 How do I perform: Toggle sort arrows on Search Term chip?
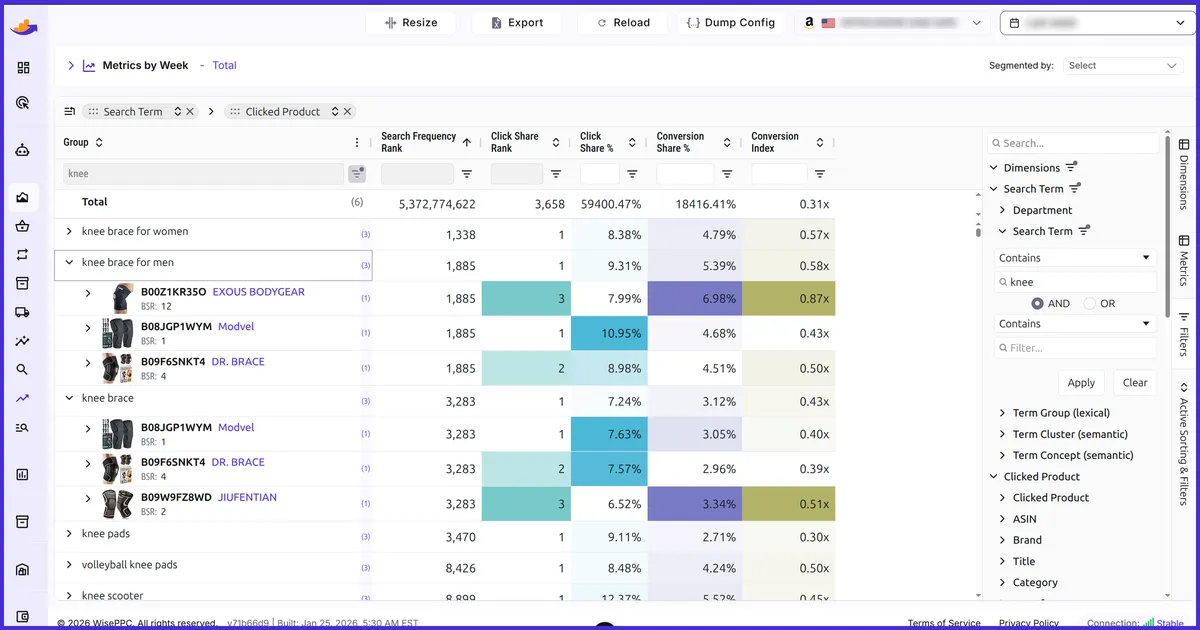[x=178, y=112]
